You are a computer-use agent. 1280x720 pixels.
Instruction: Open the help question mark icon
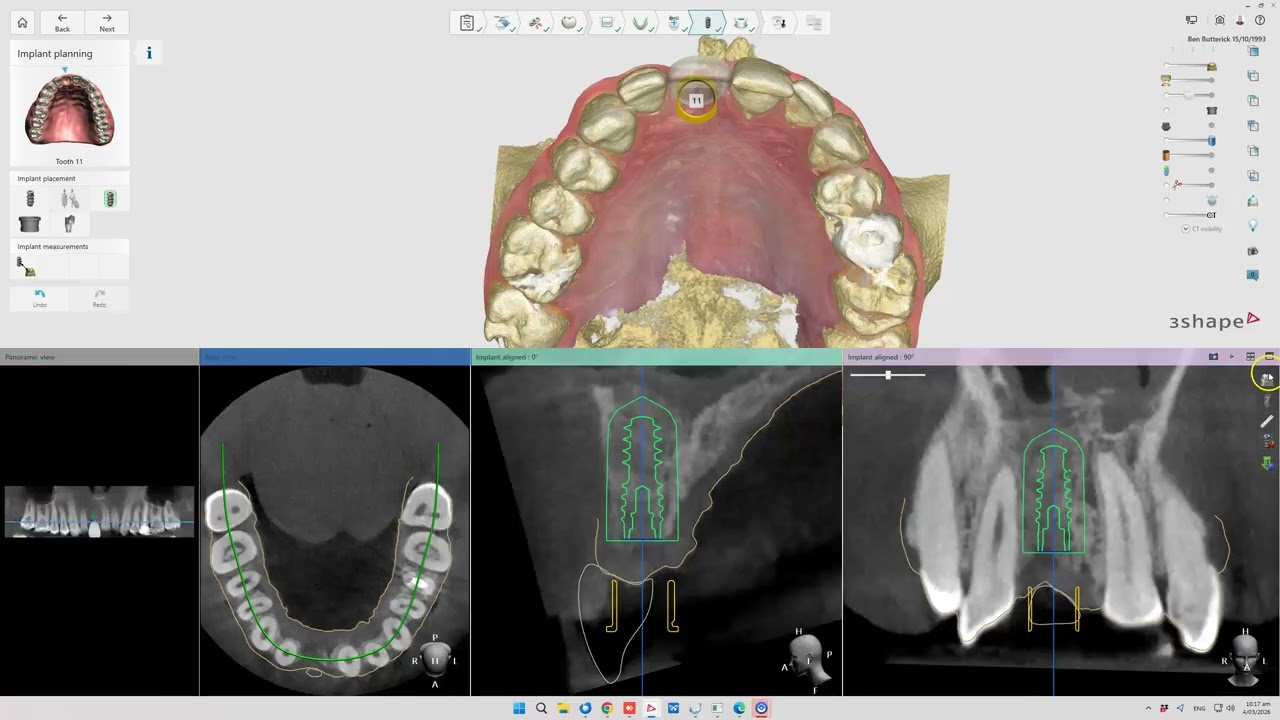[x=1260, y=20]
